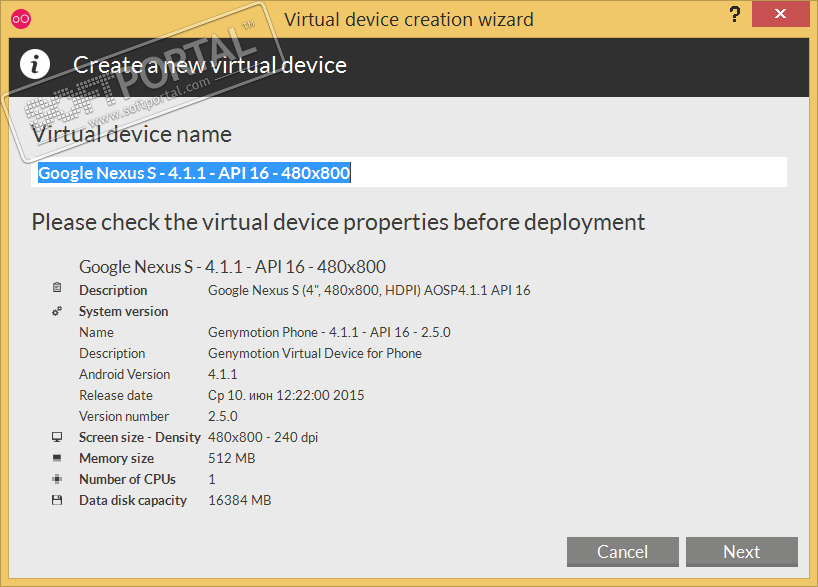Cancel the virtual device creation
Screen dimensions: 818x587
click(x=622, y=552)
